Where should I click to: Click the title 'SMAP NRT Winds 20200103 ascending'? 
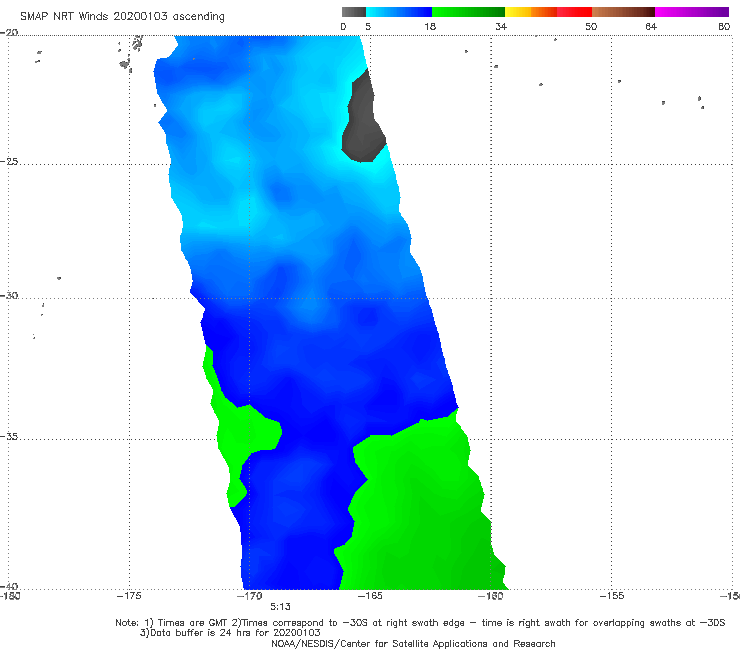click(122, 16)
